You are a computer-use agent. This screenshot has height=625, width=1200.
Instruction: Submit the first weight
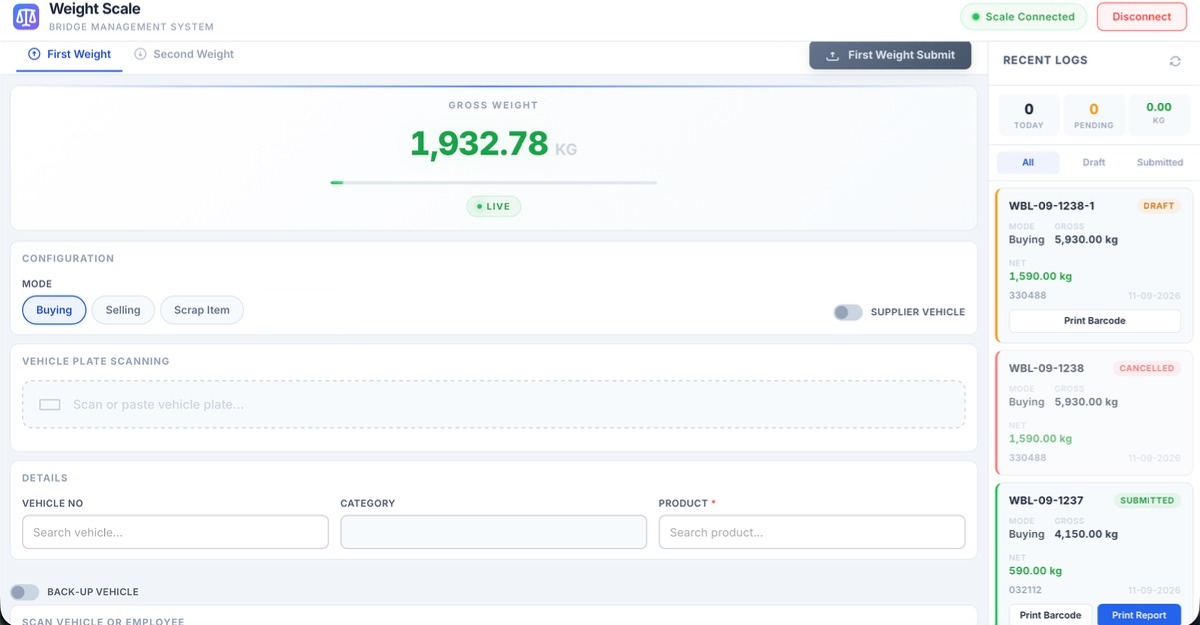coord(890,55)
